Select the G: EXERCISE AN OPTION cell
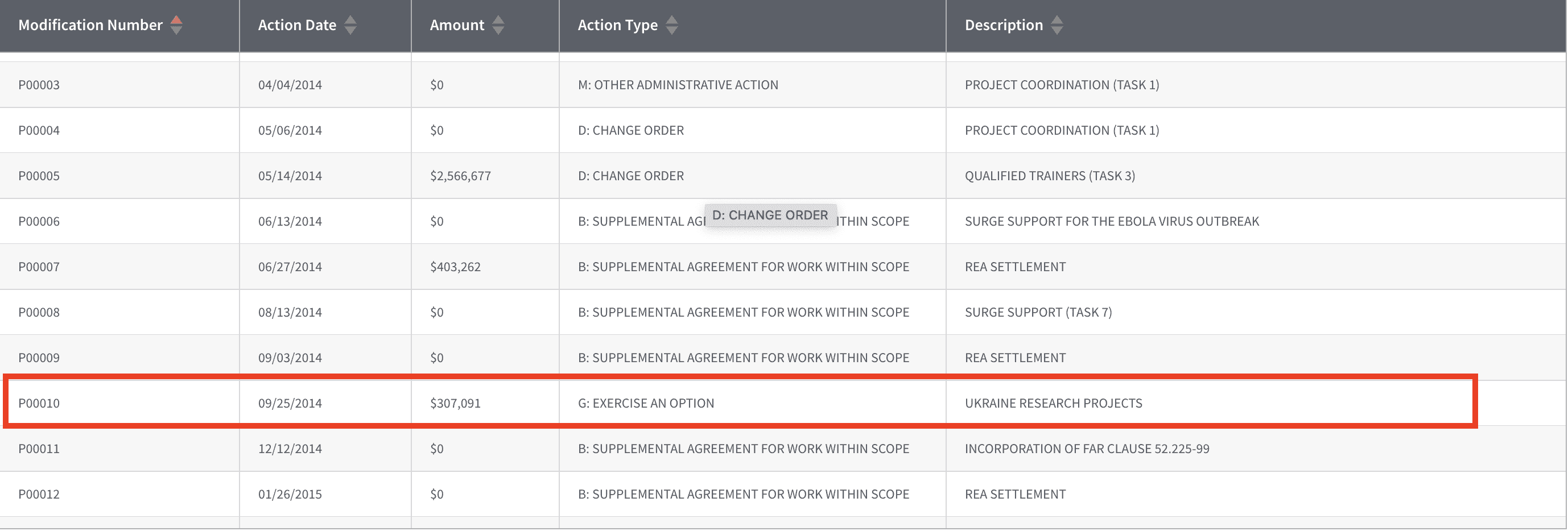 pyautogui.click(x=645, y=403)
